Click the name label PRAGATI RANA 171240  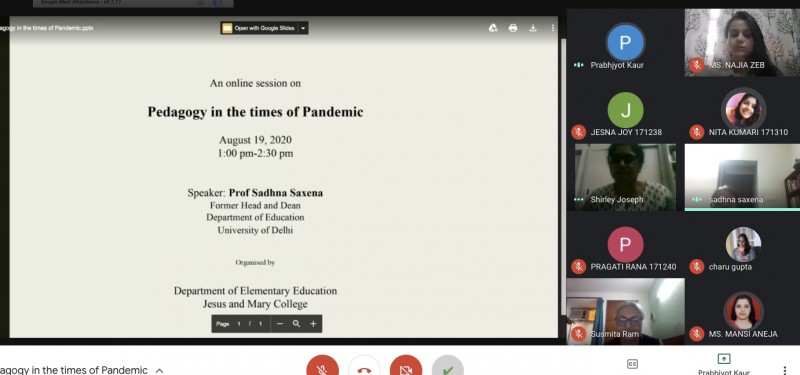(x=633, y=266)
